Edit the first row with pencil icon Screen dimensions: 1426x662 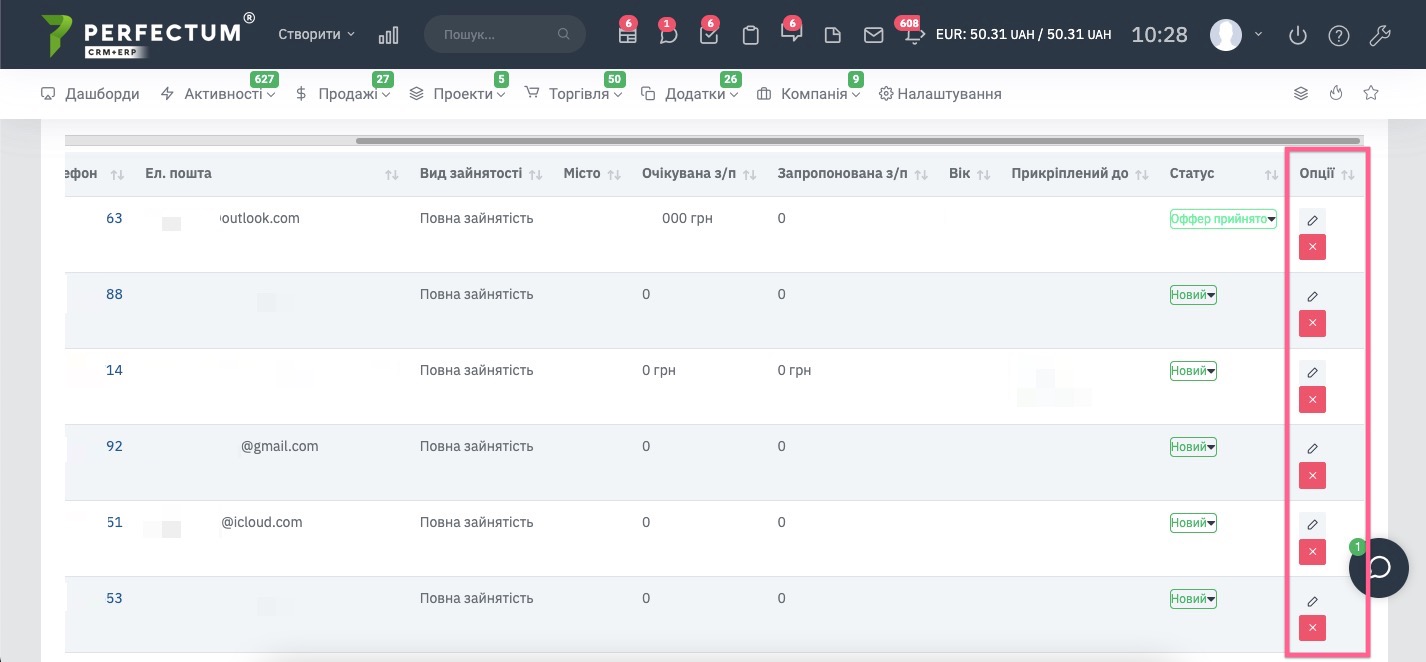pos(1312,221)
